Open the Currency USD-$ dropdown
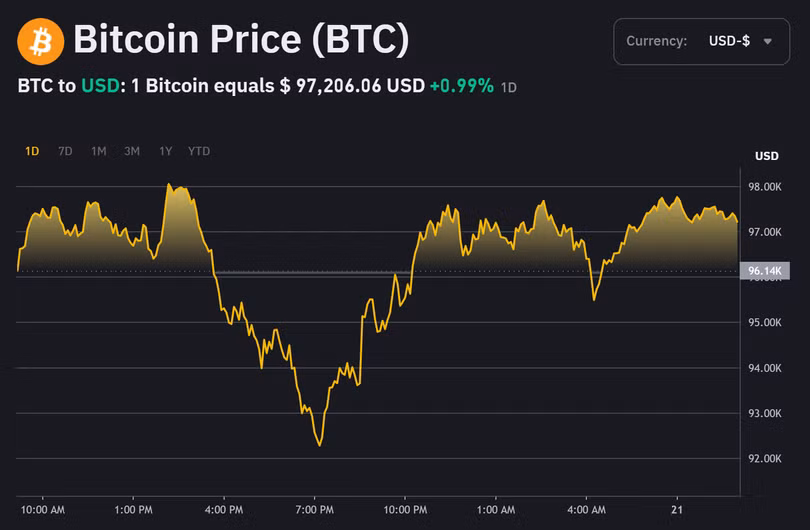The image size is (810, 530). tap(701, 41)
